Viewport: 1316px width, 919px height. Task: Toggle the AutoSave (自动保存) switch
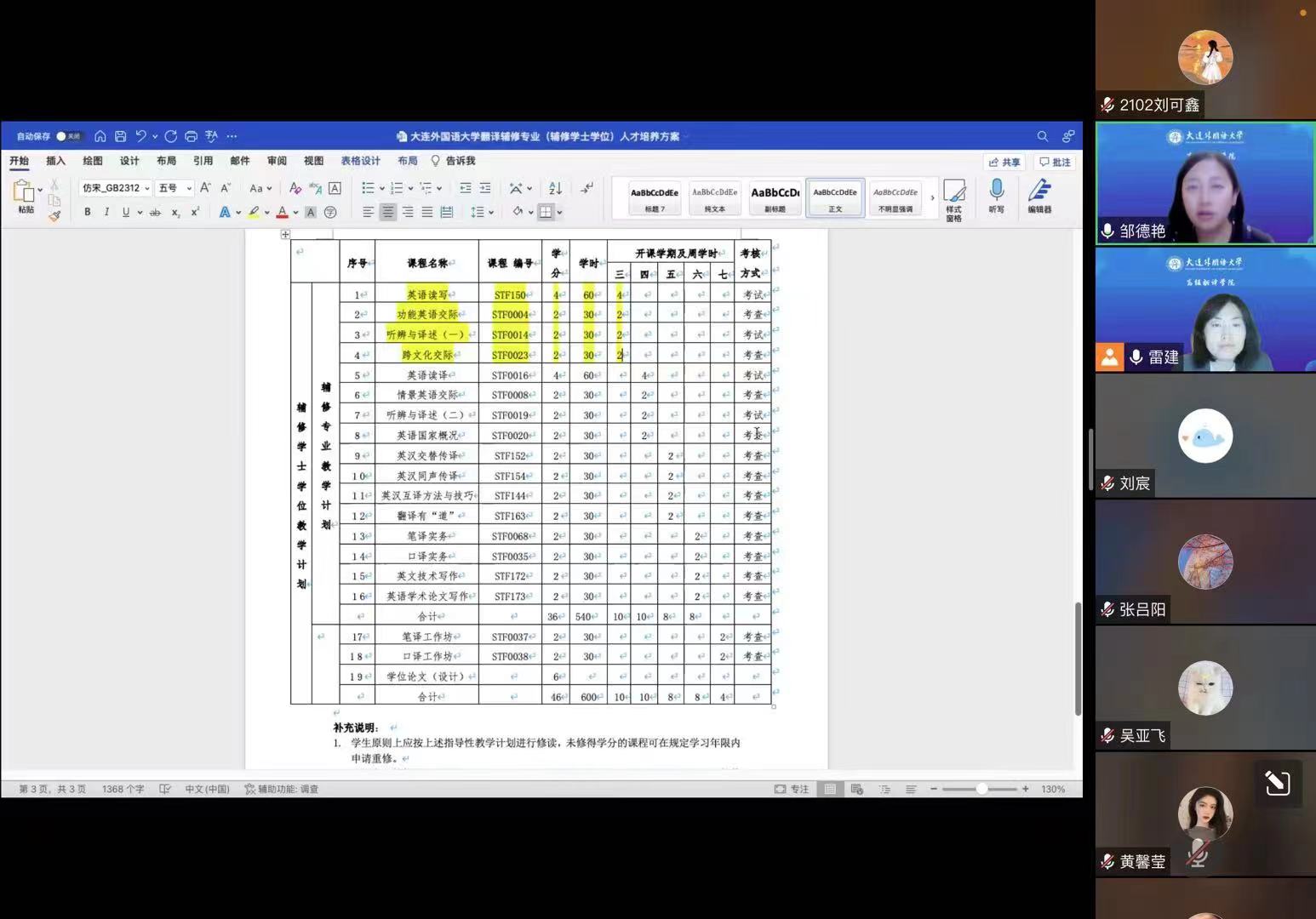click(67, 136)
